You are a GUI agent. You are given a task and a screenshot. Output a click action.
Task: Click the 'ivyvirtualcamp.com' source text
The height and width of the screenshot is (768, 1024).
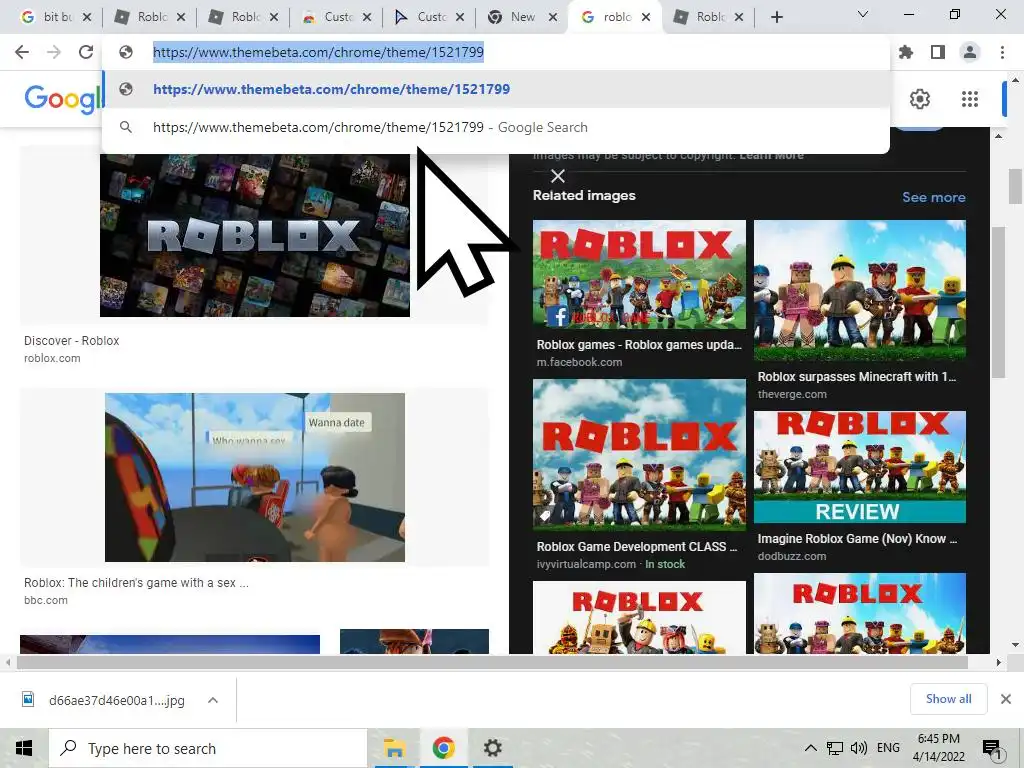(586, 564)
